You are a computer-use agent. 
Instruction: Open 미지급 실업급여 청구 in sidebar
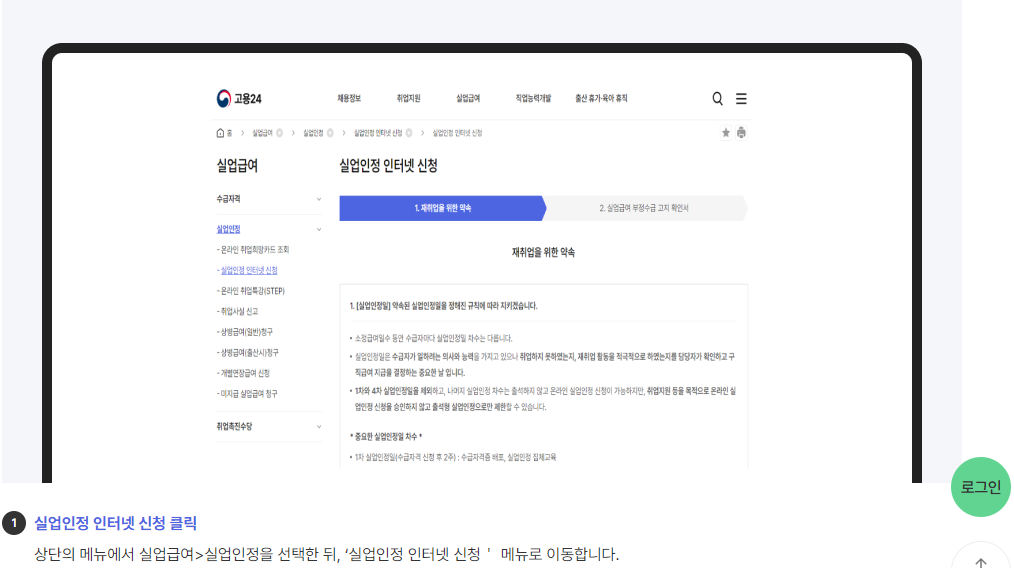pyautogui.click(x=247, y=393)
